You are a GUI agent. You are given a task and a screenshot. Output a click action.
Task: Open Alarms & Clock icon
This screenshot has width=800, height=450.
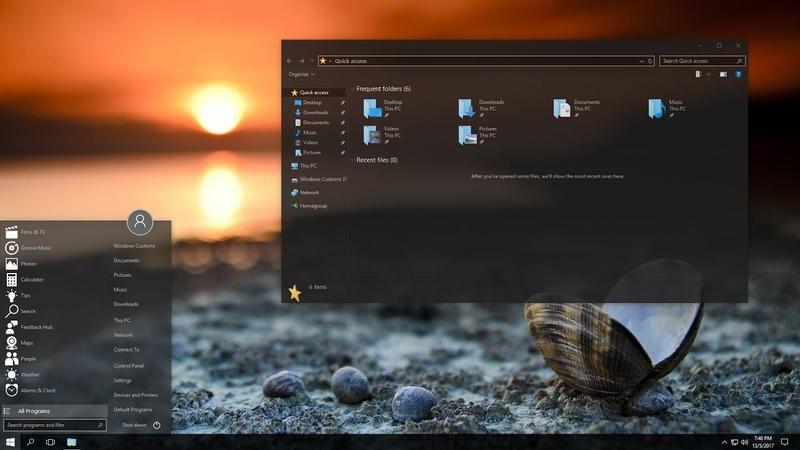point(11,390)
